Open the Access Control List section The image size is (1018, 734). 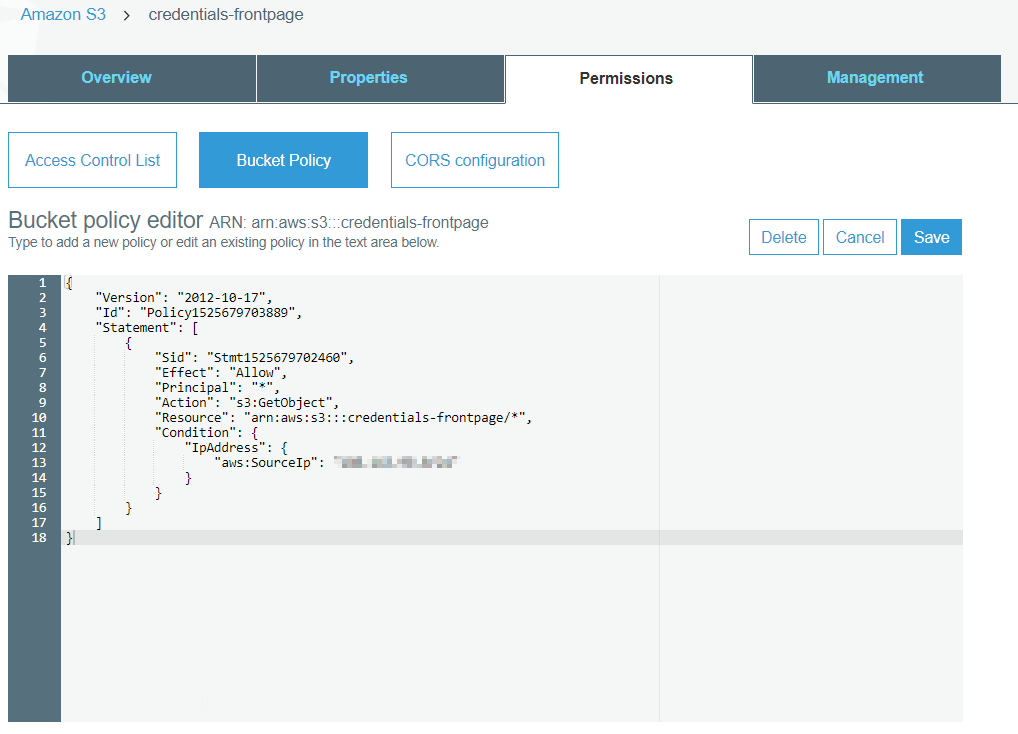(92, 160)
